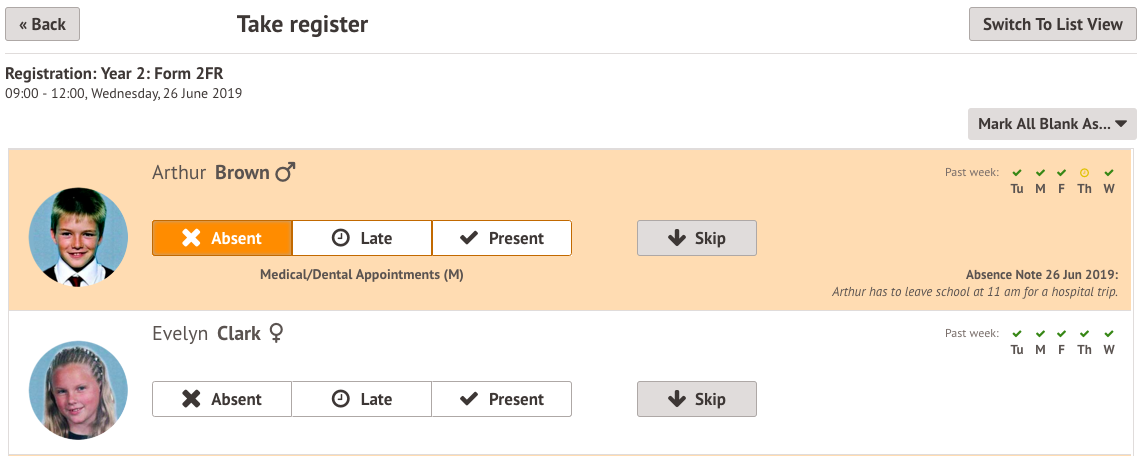The width and height of the screenshot is (1140, 456).
Task: Click Evelyn's Friday past-week checkmark
Action: click(x=1061, y=334)
